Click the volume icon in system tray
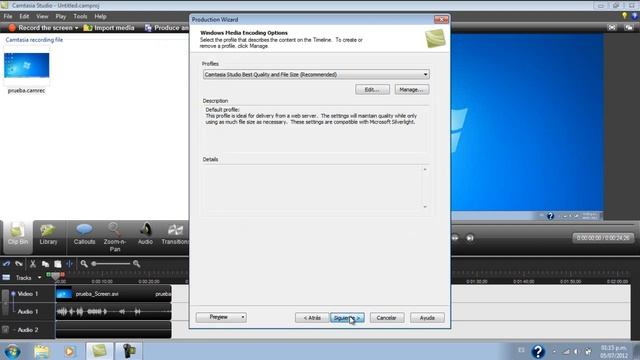 pyautogui.click(x=576, y=351)
